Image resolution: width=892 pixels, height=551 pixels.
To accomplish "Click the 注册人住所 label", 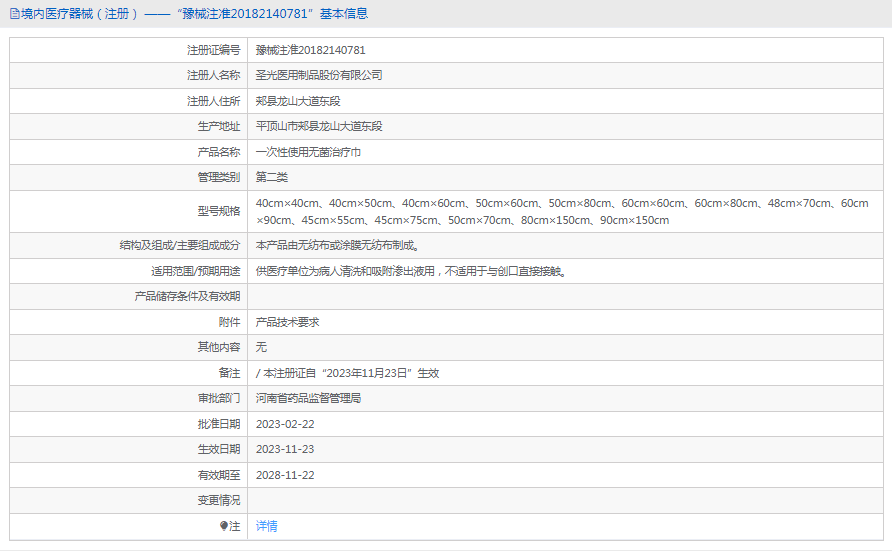I will pyautogui.click(x=213, y=101).
